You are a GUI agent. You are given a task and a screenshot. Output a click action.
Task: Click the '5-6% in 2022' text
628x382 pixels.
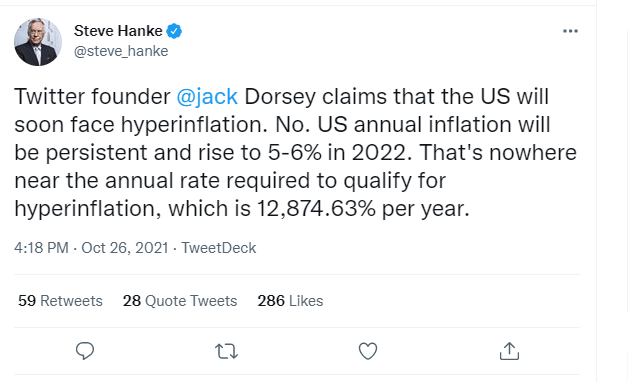(340, 153)
